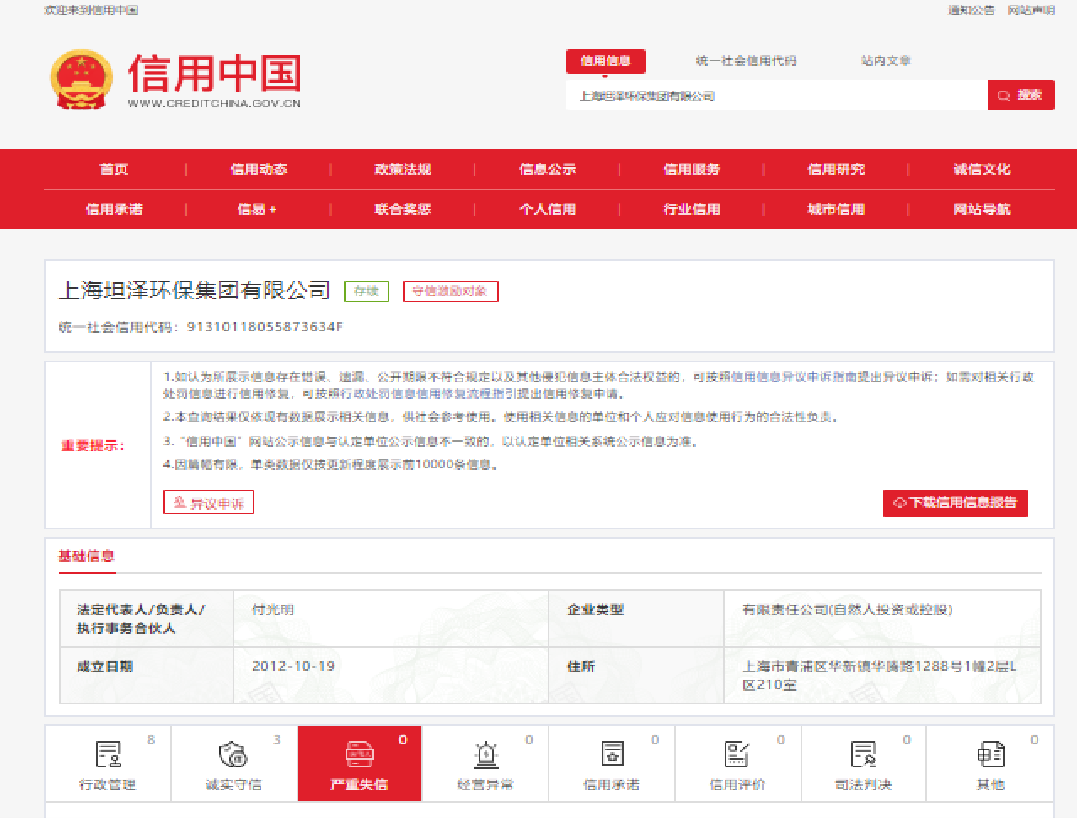Select the 基础信息 tab
Viewport: 1078px width, 819px height.
click(x=87, y=556)
